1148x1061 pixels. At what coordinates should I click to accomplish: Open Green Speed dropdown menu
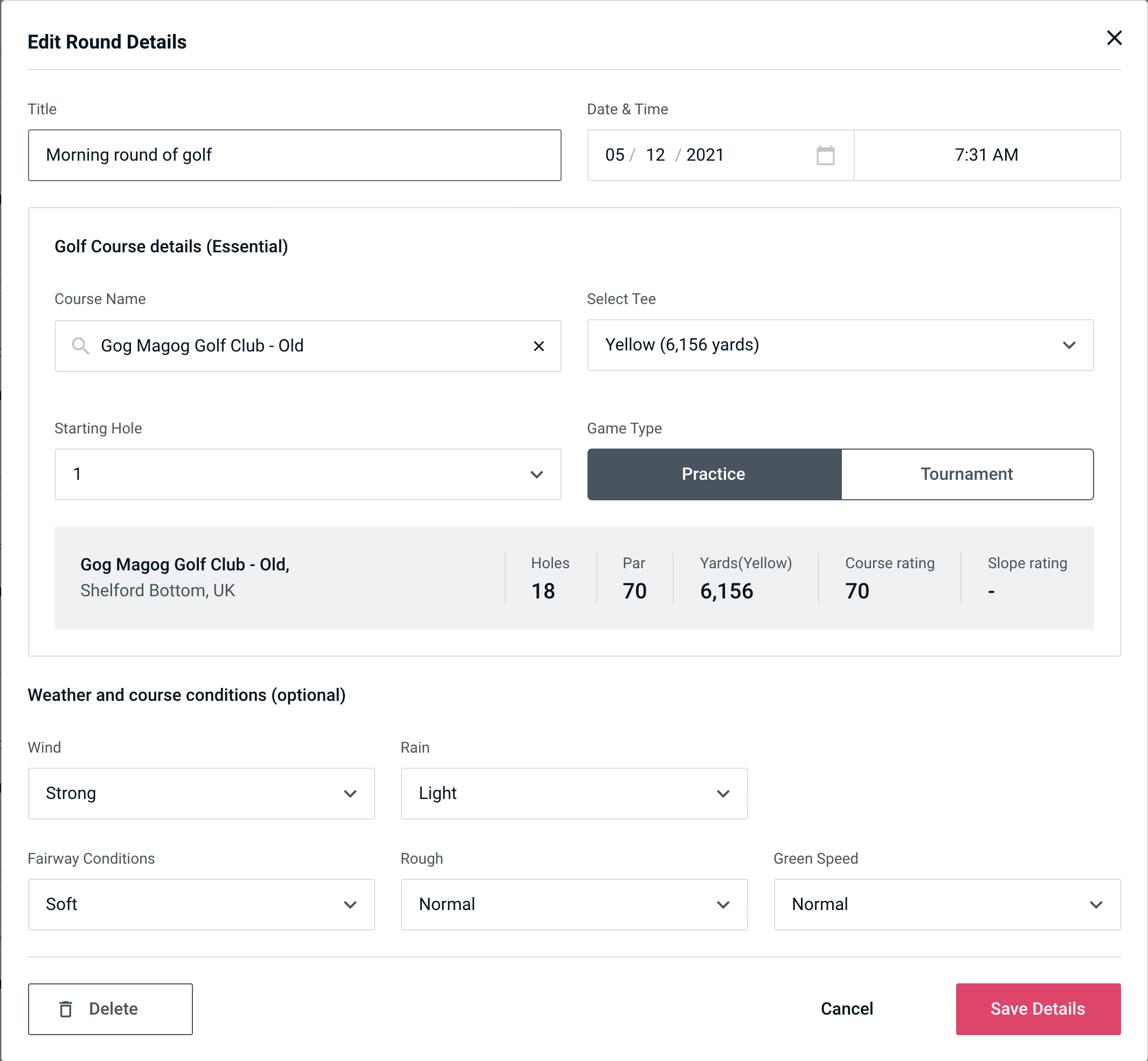coord(946,904)
